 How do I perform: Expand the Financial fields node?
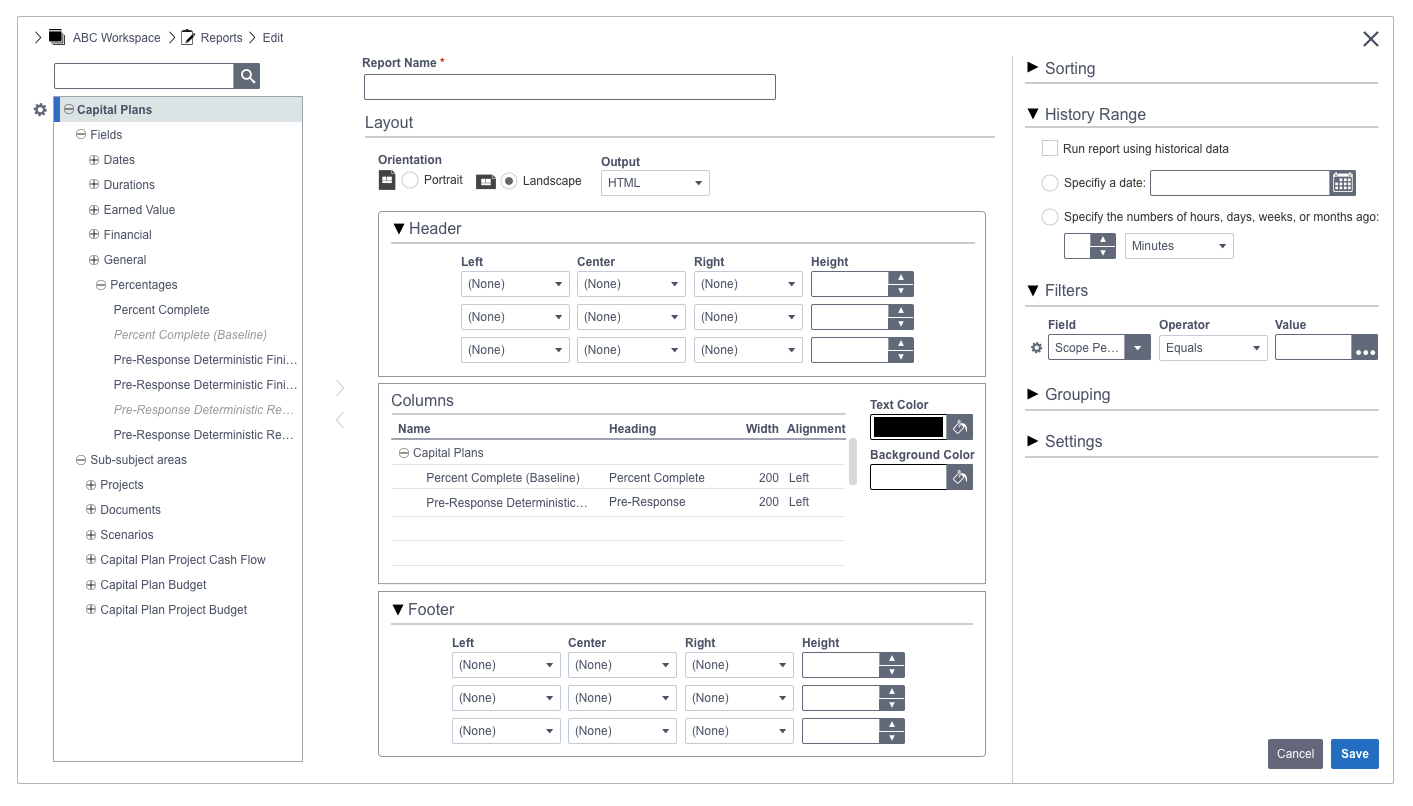[94, 235]
